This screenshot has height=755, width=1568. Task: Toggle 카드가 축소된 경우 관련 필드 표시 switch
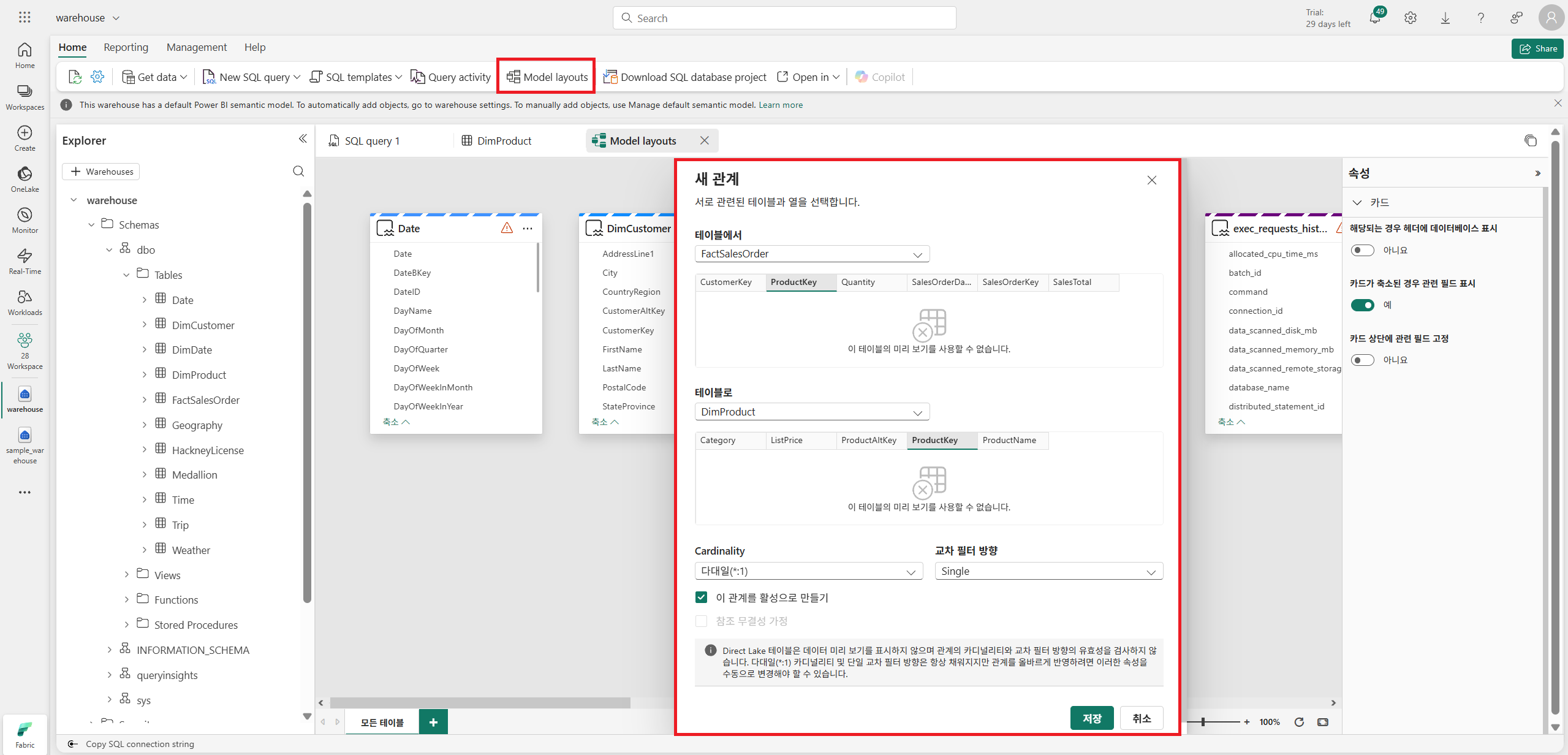pos(1362,305)
